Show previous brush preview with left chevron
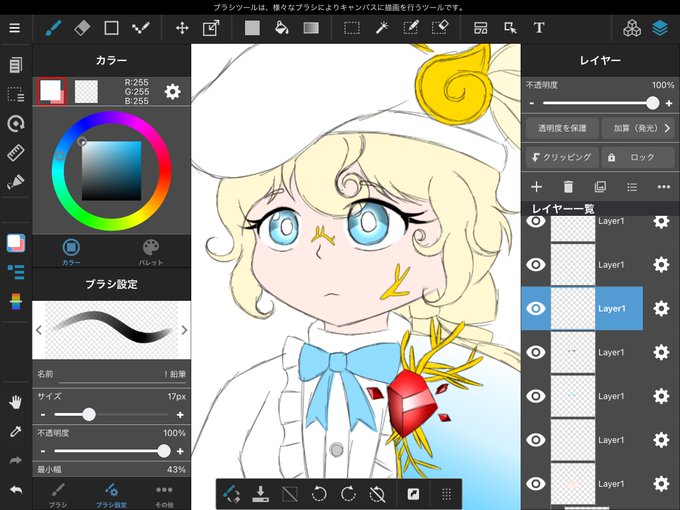This screenshot has height=510, width=680. click(x=39, y=330)
